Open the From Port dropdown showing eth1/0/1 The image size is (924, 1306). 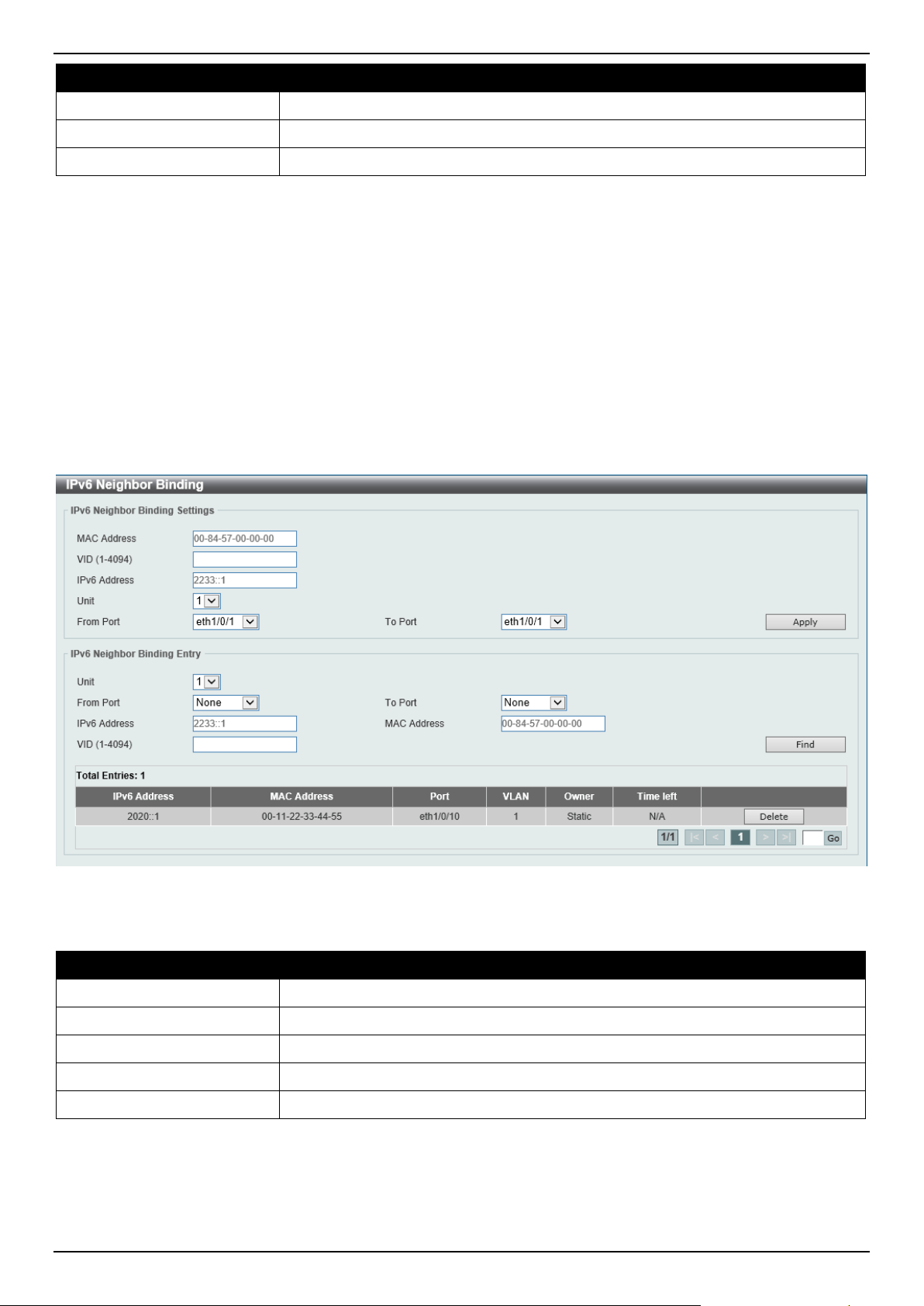[226, 622]
